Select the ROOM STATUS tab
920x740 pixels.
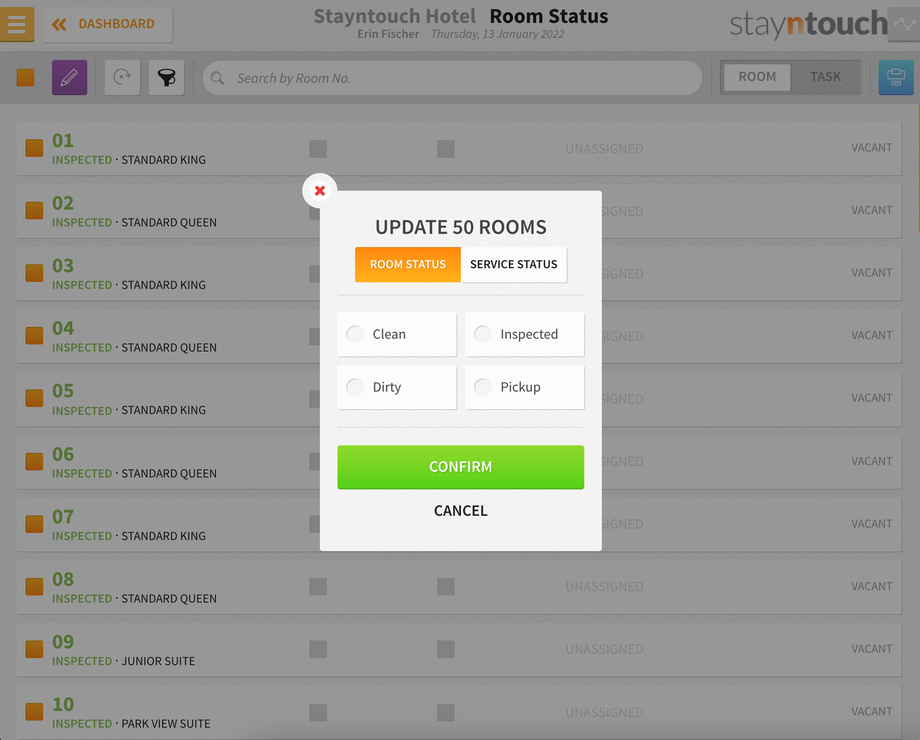coord(408,265)
